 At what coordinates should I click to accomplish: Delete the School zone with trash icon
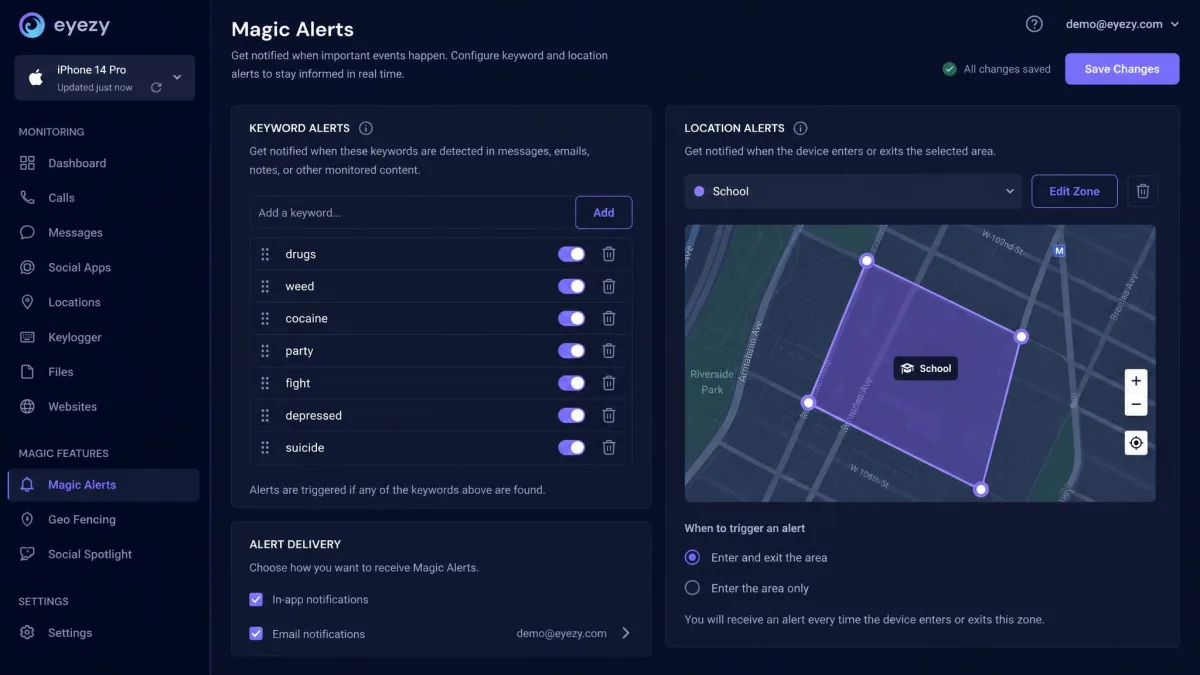pos(1143,191)
